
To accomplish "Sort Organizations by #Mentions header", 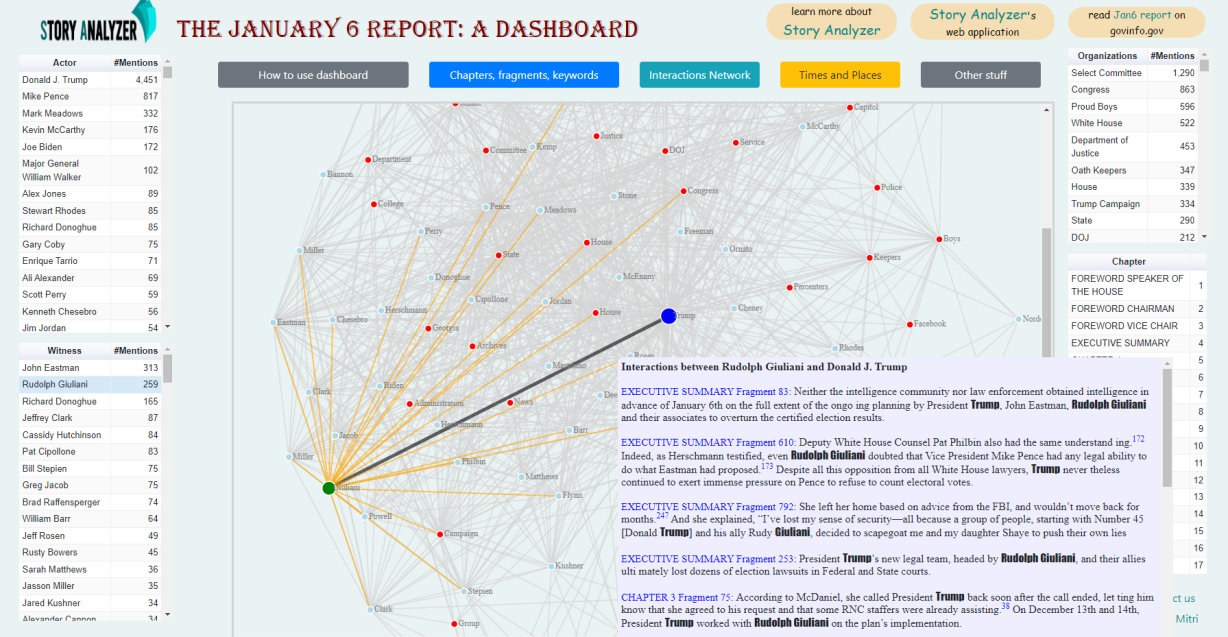I will 1172,56.
